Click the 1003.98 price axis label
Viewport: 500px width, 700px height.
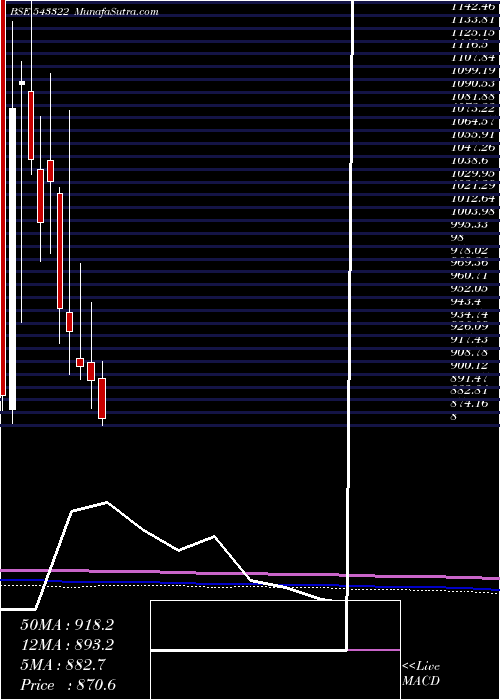(x=472, y=212)
